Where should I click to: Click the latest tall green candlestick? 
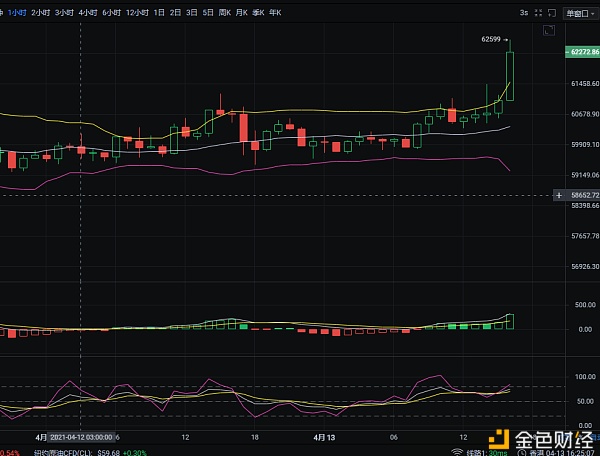point(510,76)
